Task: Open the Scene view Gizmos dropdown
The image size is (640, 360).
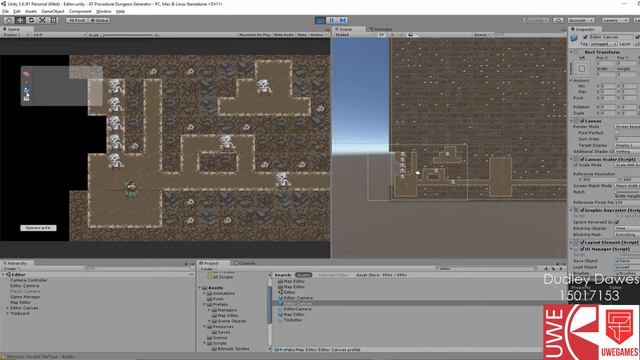Action: pos(482,35)
